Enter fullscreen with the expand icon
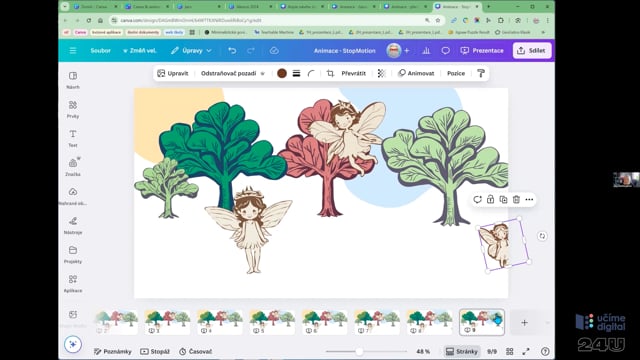Viewport: 640px width, 360px height. pos(526,351)
